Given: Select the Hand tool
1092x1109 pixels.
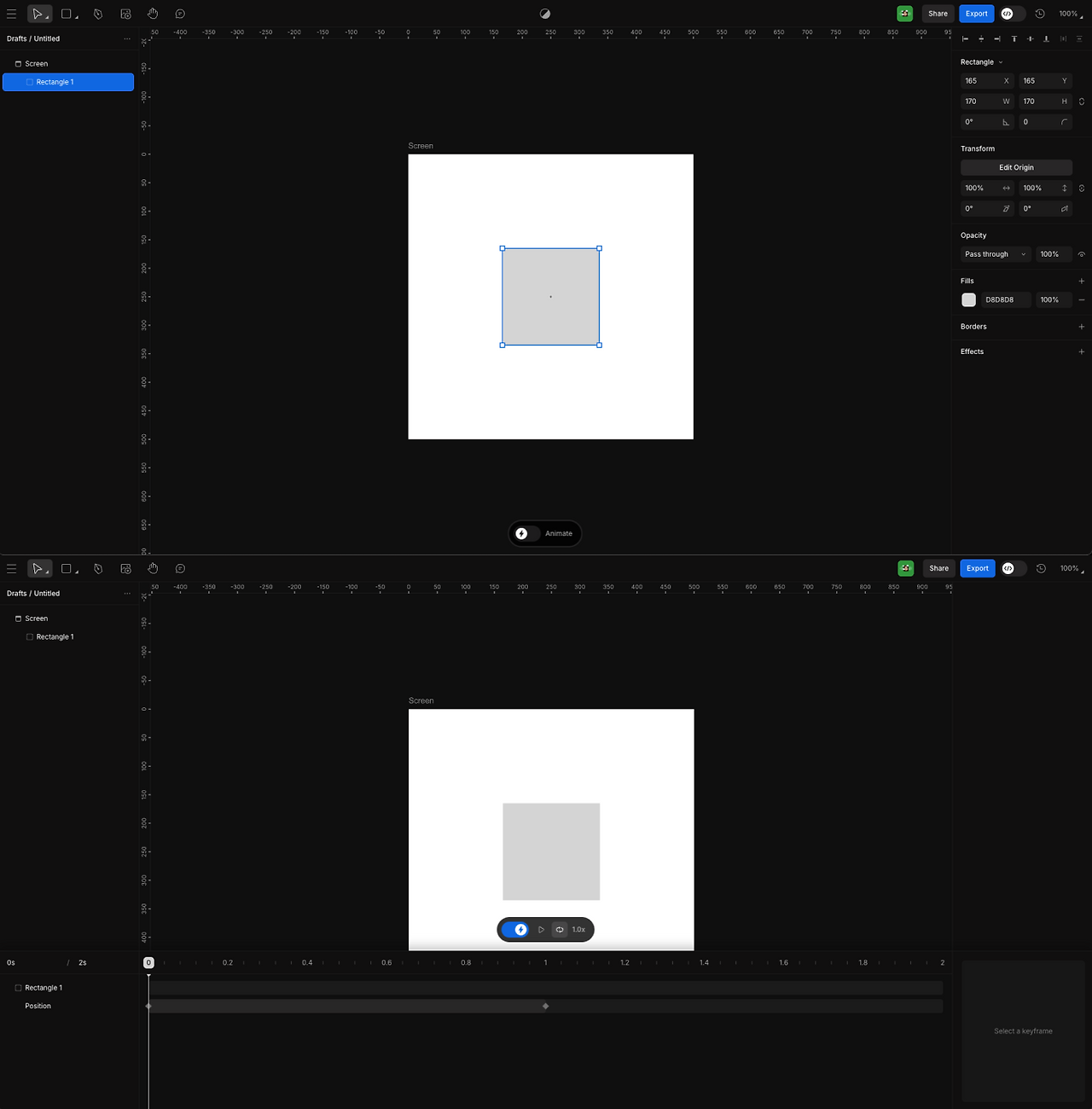Looking at the screenshot, I should pos(153,14).
